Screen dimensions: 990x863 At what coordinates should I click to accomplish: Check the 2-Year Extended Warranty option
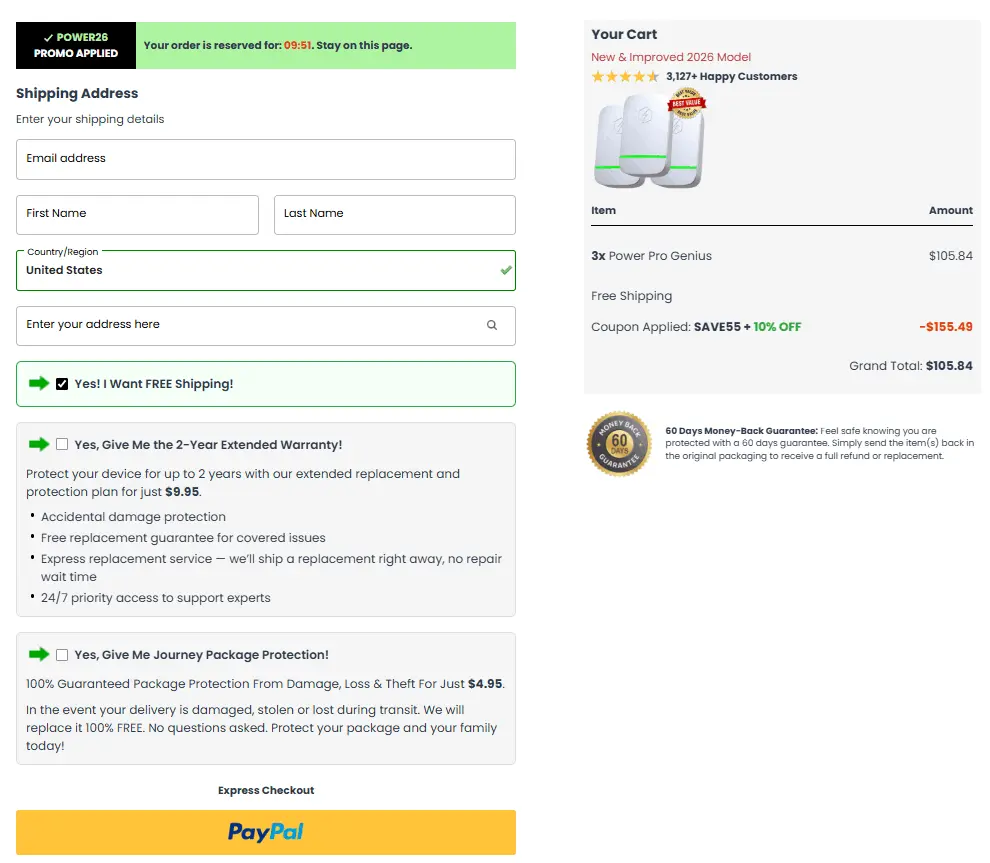[62, 444]
